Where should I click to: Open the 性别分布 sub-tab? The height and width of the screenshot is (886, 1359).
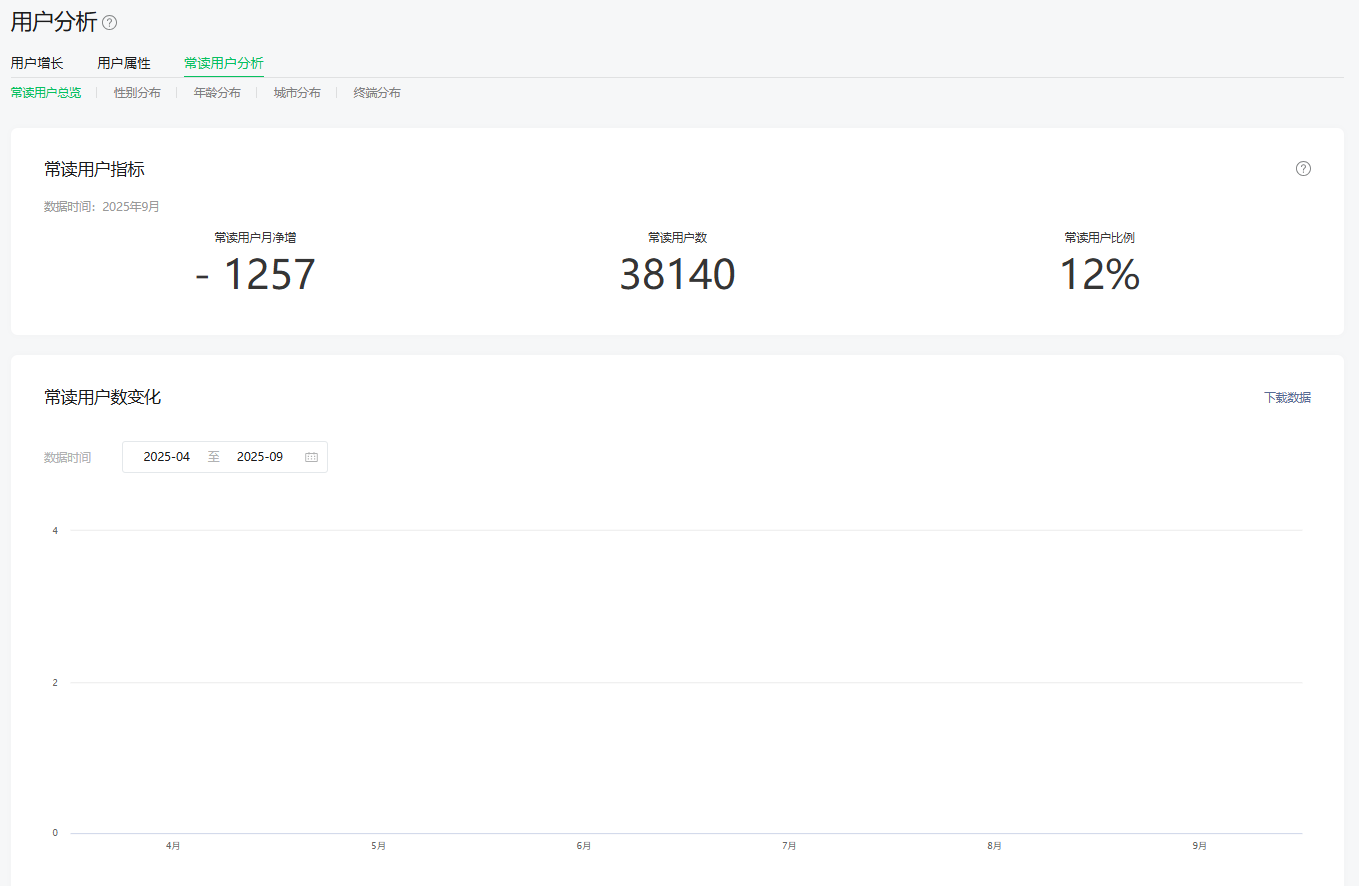(x=137, y=93)
